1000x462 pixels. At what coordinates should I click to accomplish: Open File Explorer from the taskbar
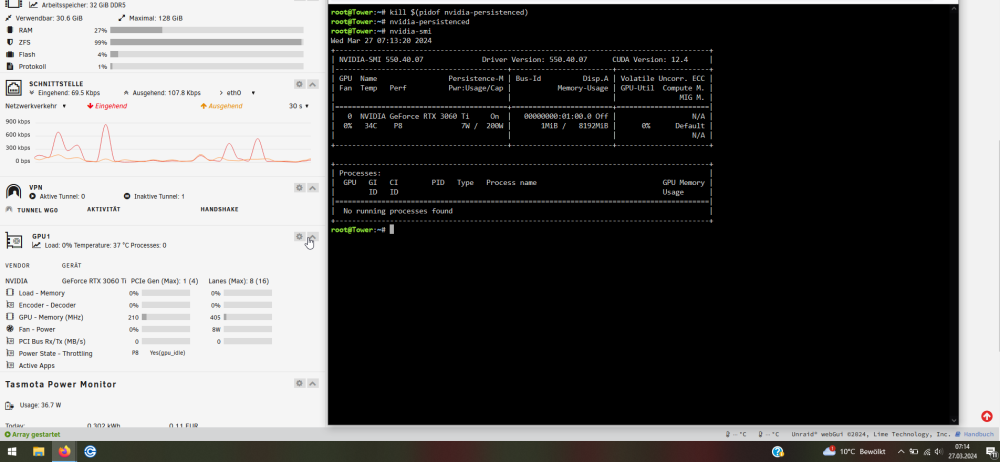38,452
